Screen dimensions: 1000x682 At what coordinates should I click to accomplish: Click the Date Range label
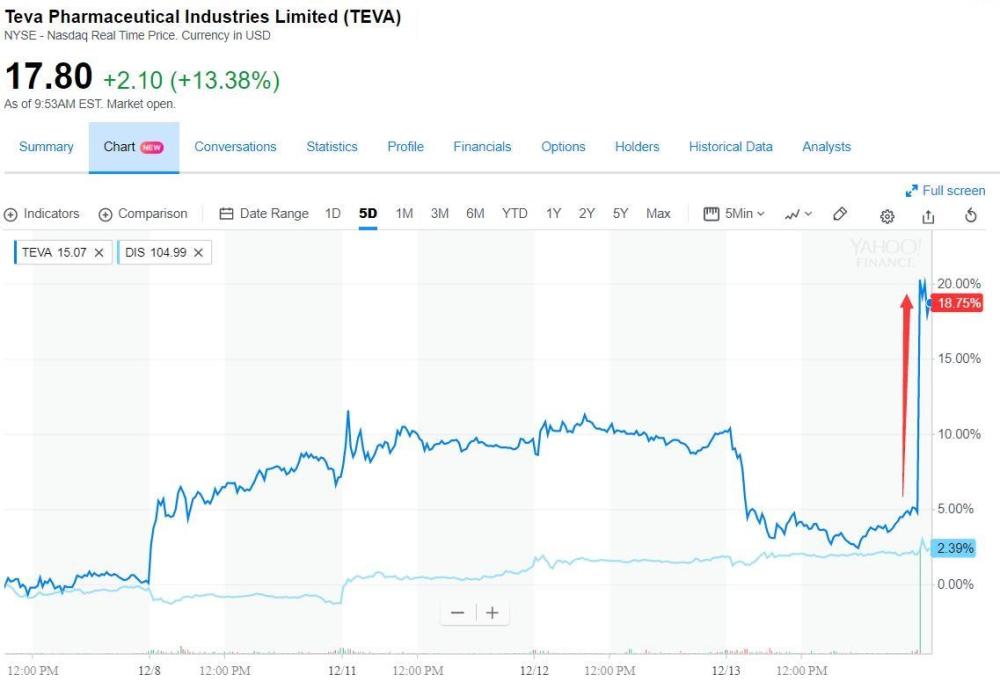tap(274, 214)
